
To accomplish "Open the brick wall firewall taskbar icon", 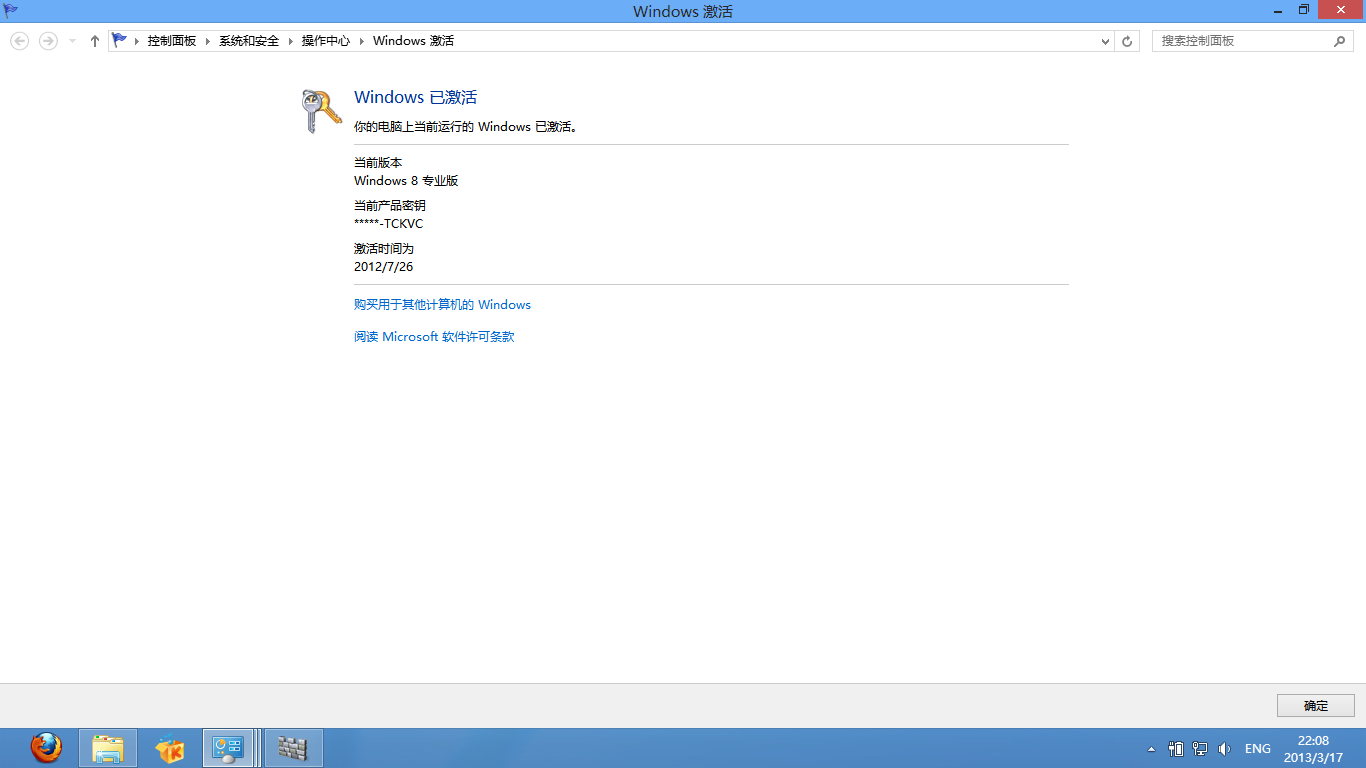I will point(293,748).
